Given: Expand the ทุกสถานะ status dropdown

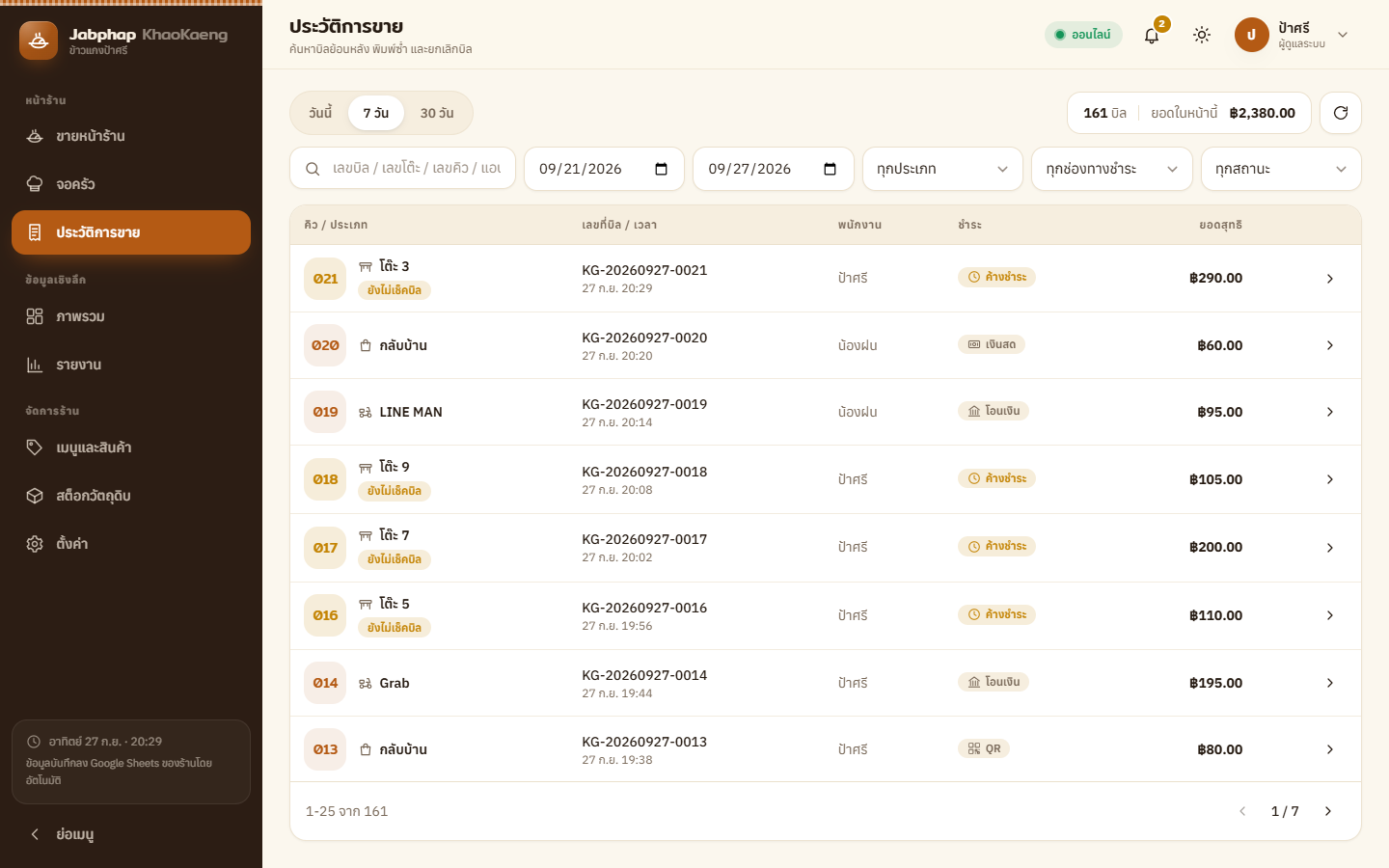Looking at the screenshot, I should click(x=1281, y=169).
